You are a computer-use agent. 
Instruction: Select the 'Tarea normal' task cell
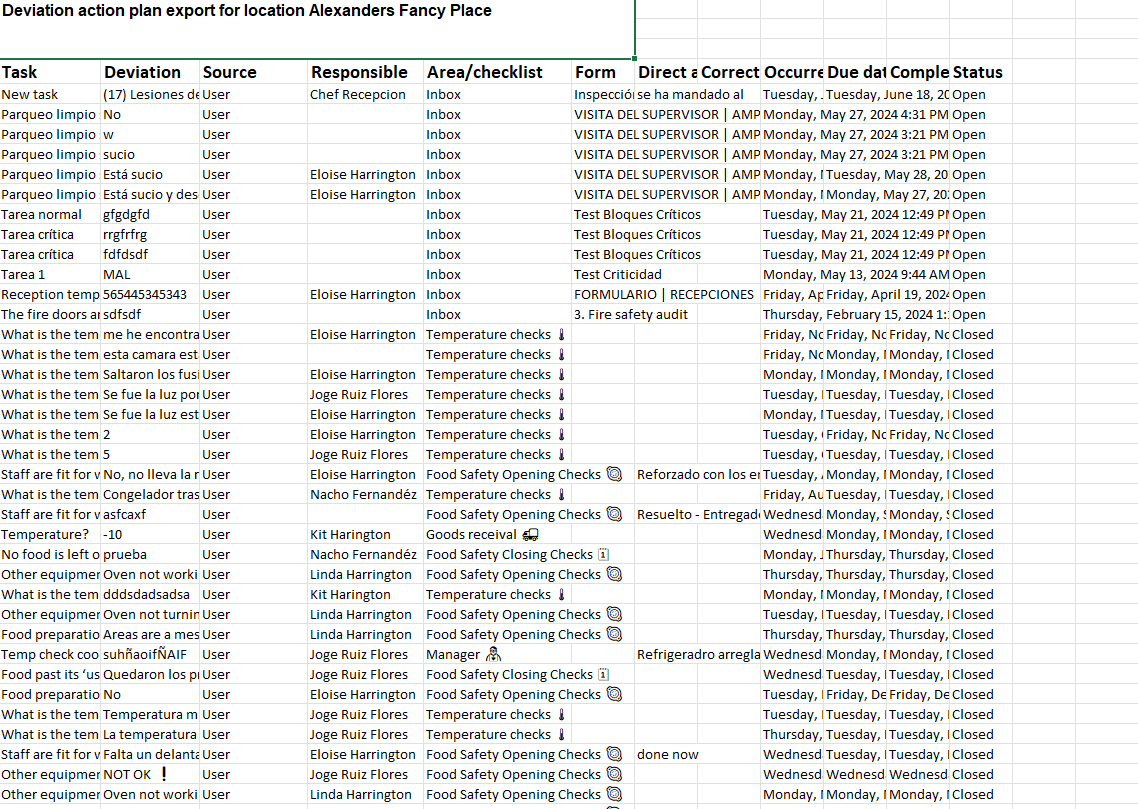click(x=50, y=215)
